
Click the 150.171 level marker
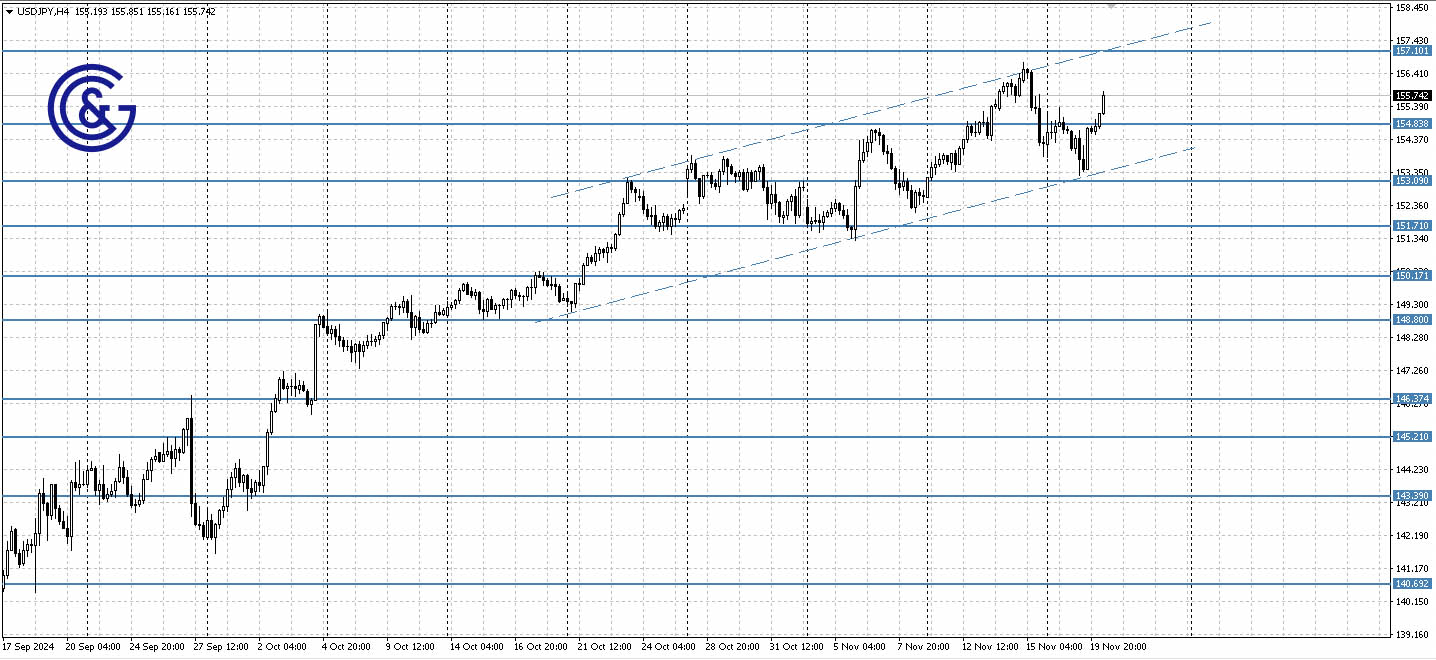pos(1411,275)
